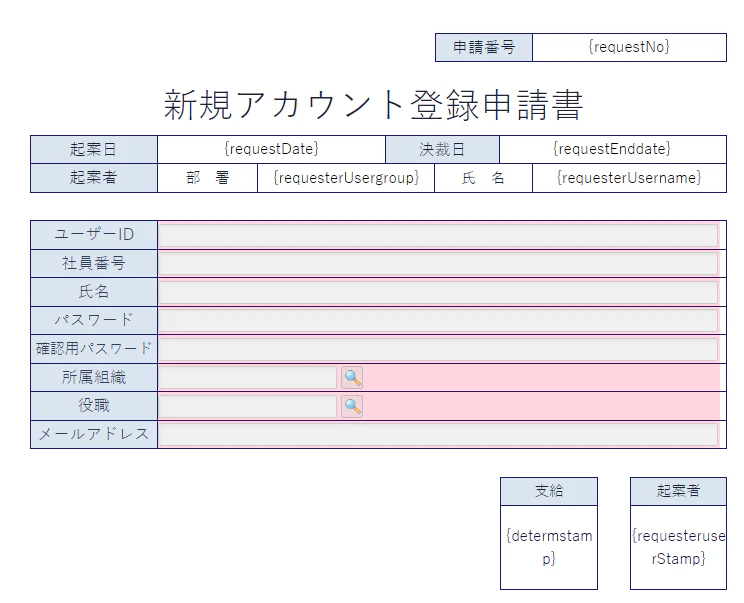Viewport: 744px width, 603px height.
Task: Select the {requestEnddate} placeholder cell
Action: 613,149
